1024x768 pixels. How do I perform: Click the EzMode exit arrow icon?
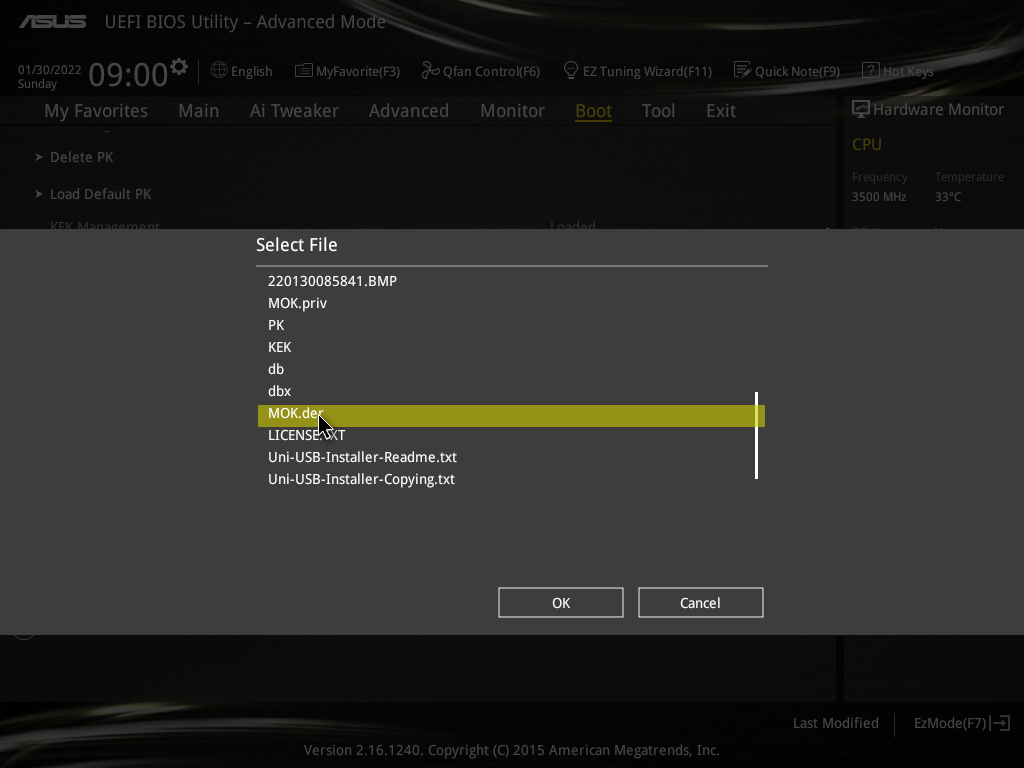pyautogui.click(x=1000, y=723)
